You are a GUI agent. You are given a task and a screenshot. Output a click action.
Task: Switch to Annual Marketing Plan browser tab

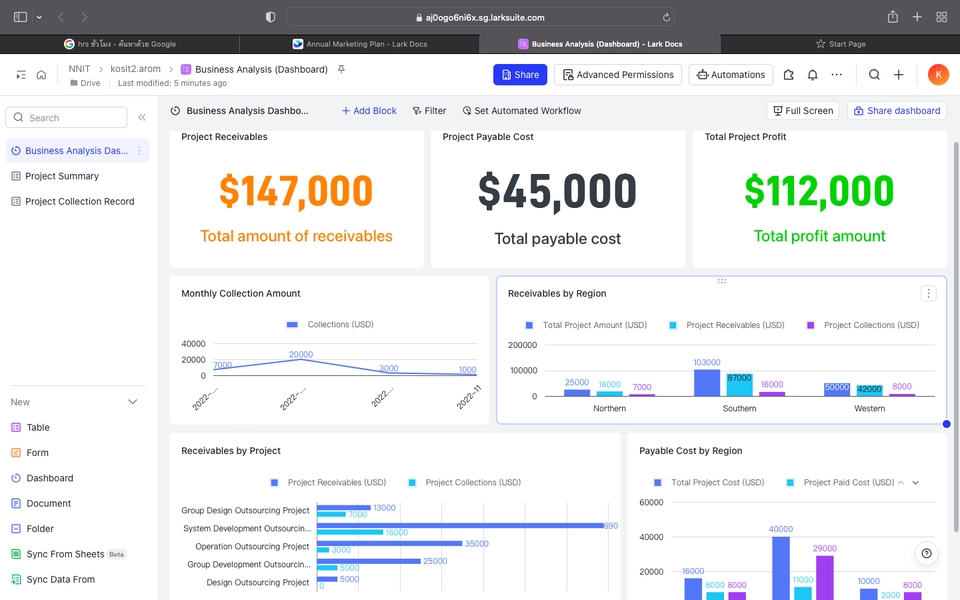[x=359, y=44]
